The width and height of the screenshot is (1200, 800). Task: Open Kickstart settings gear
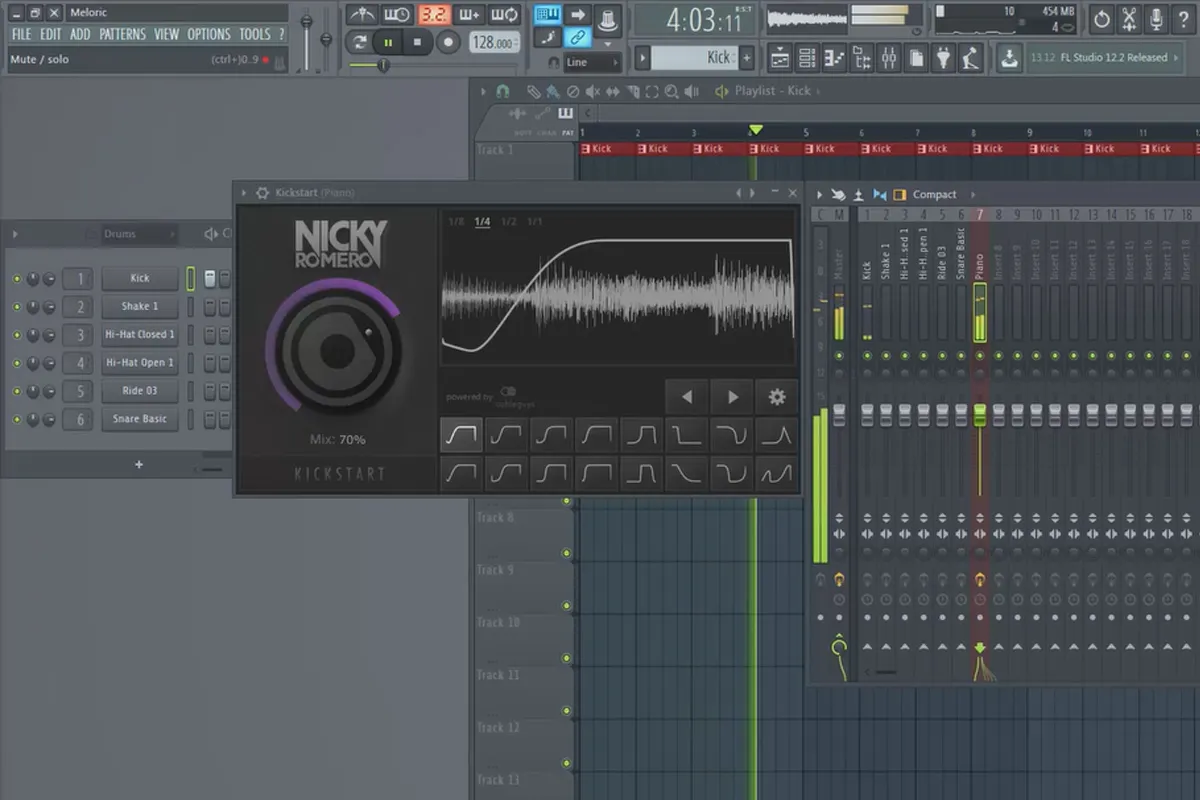click(777, 397)
